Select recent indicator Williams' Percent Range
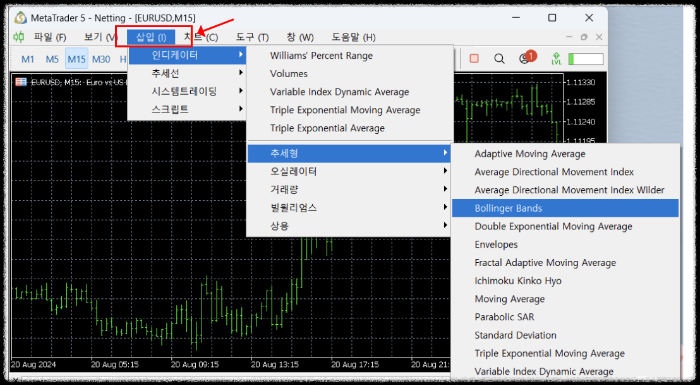Screen dimensions: 700x385 [321, 56]
